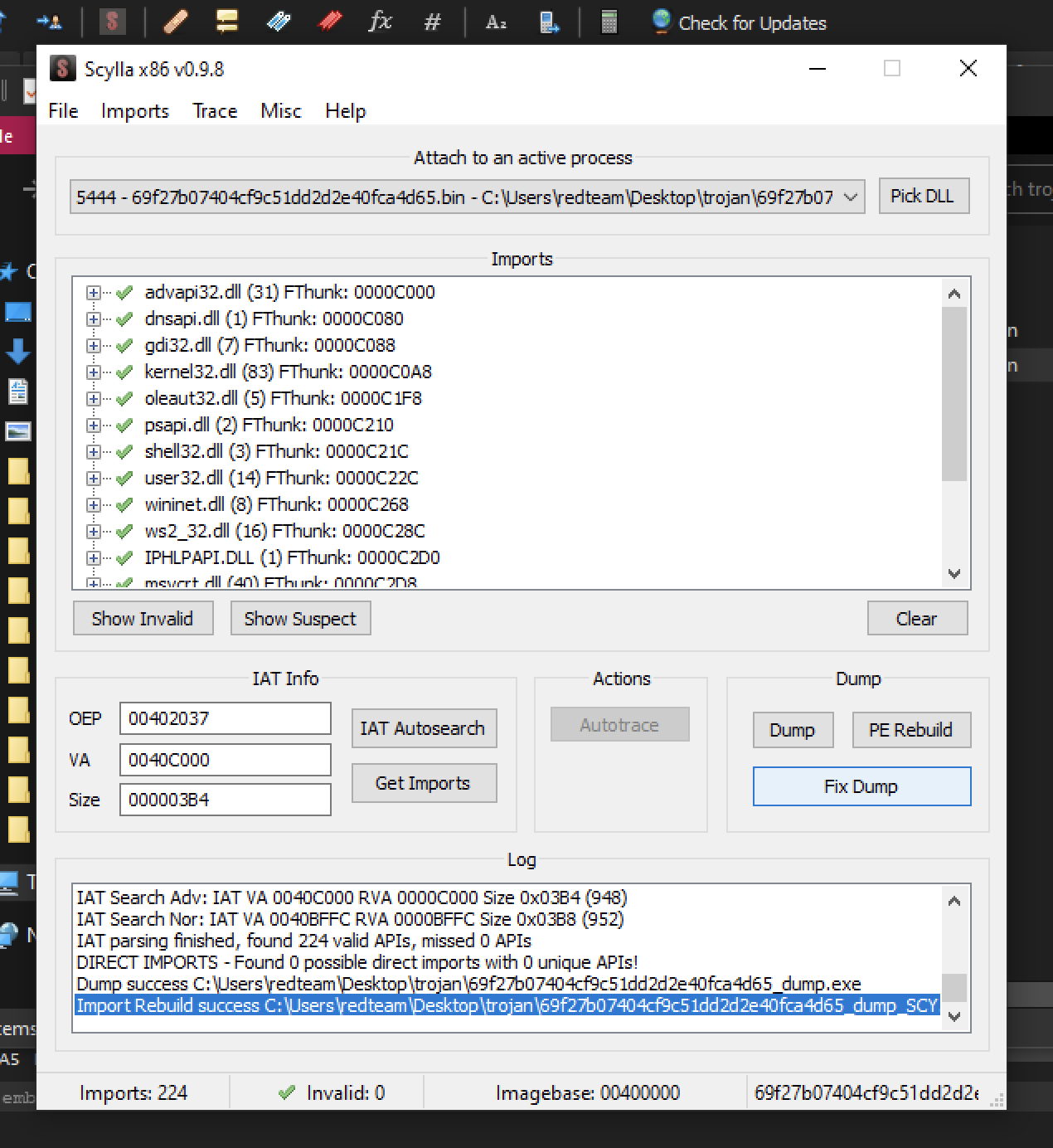Viewport: 1053px width, 1148px height.
Task: Expand the dnsapi.dll import node
Action: [94, 319]
